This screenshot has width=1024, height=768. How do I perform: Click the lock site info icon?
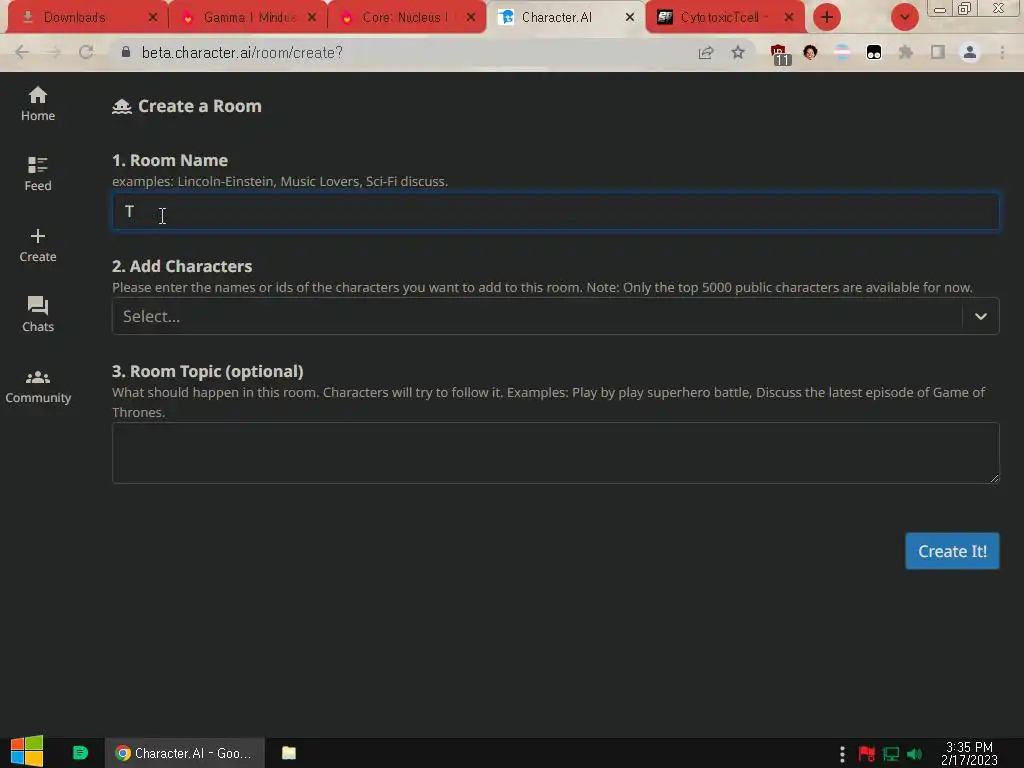(x=126, y=52)
